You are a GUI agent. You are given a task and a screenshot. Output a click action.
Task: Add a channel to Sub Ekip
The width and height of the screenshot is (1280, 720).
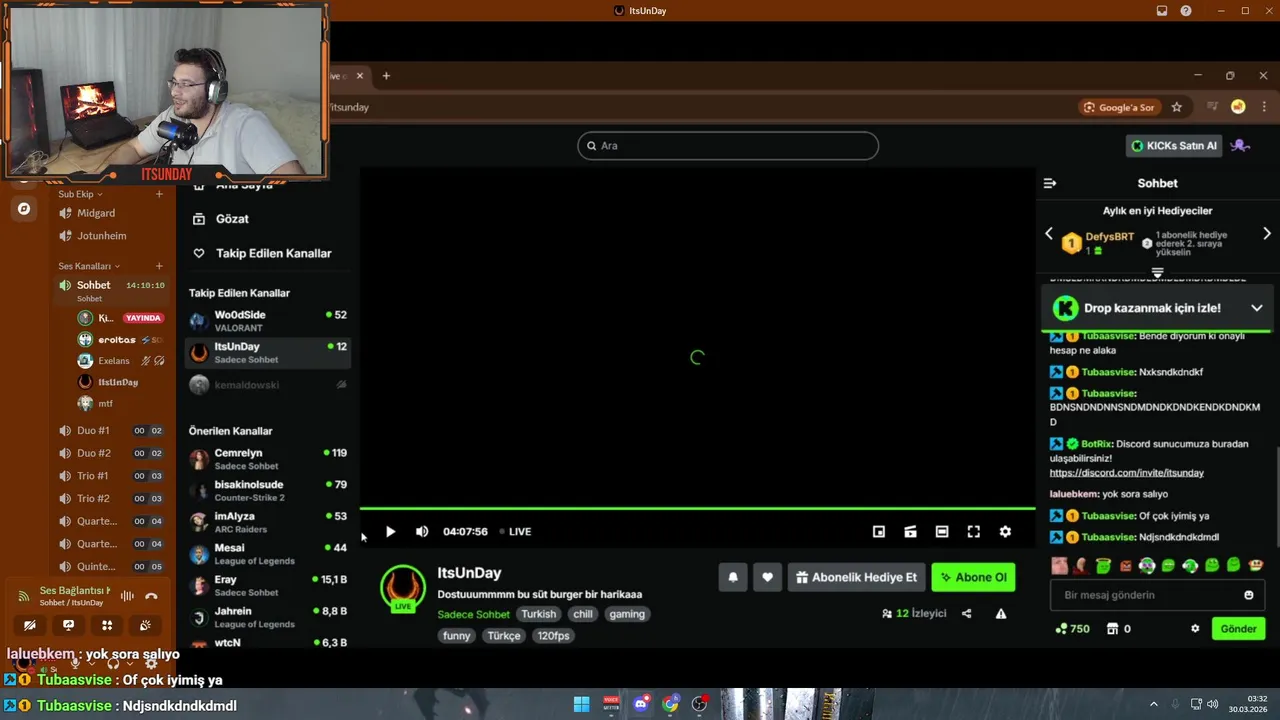click(159, 194)
